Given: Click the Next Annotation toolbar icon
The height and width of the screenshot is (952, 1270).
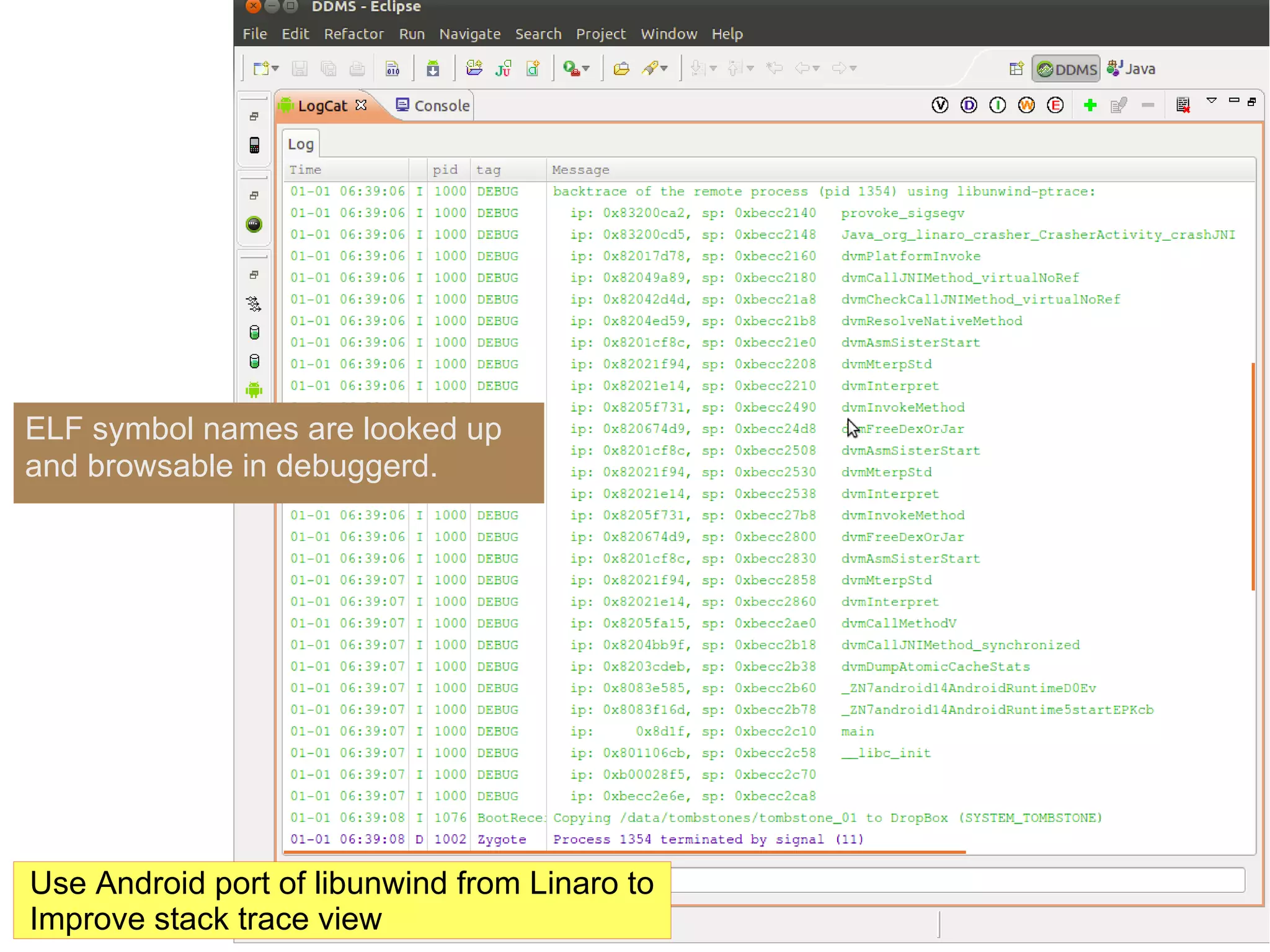Looking at the screenshot, I should [698, 68].
